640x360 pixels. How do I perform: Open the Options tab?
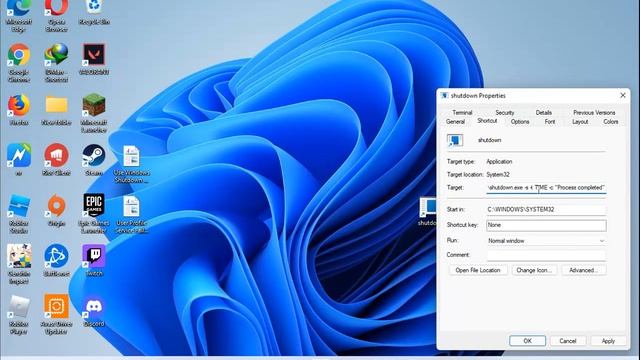520,122
